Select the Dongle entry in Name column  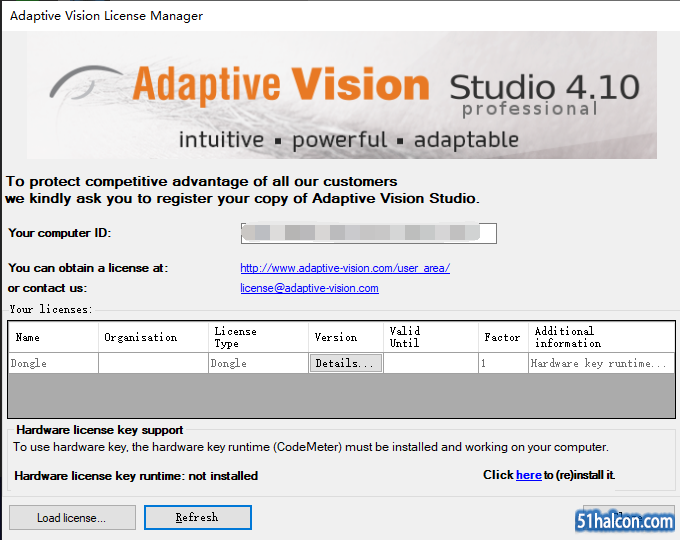[53, 363]
